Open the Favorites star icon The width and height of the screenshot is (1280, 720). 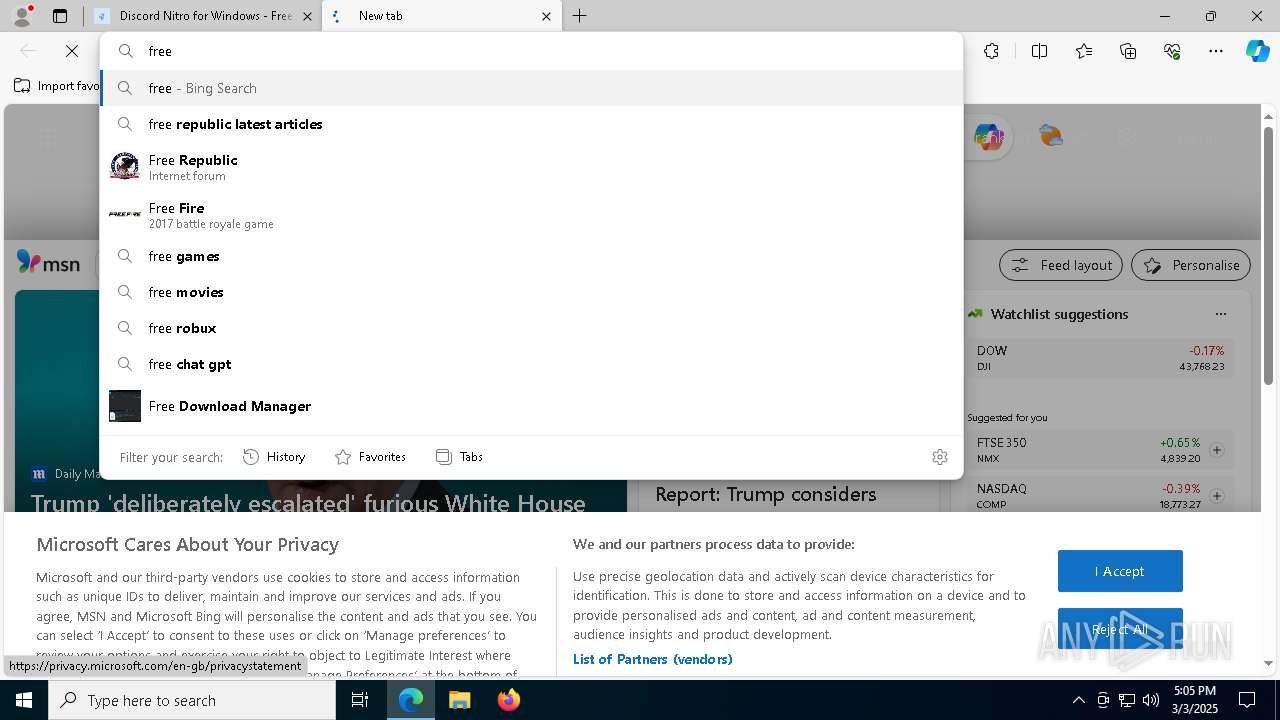point(1084,51)
